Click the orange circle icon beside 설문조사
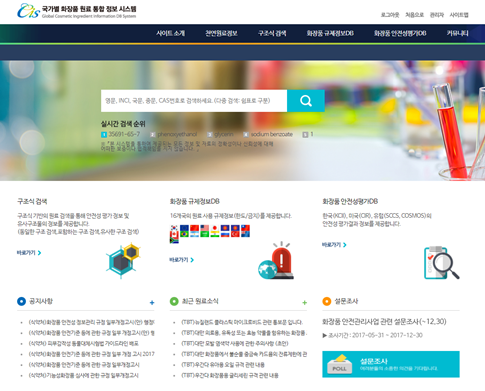The width and height of the screenshot is (485, 391). (x=327, y=301)
